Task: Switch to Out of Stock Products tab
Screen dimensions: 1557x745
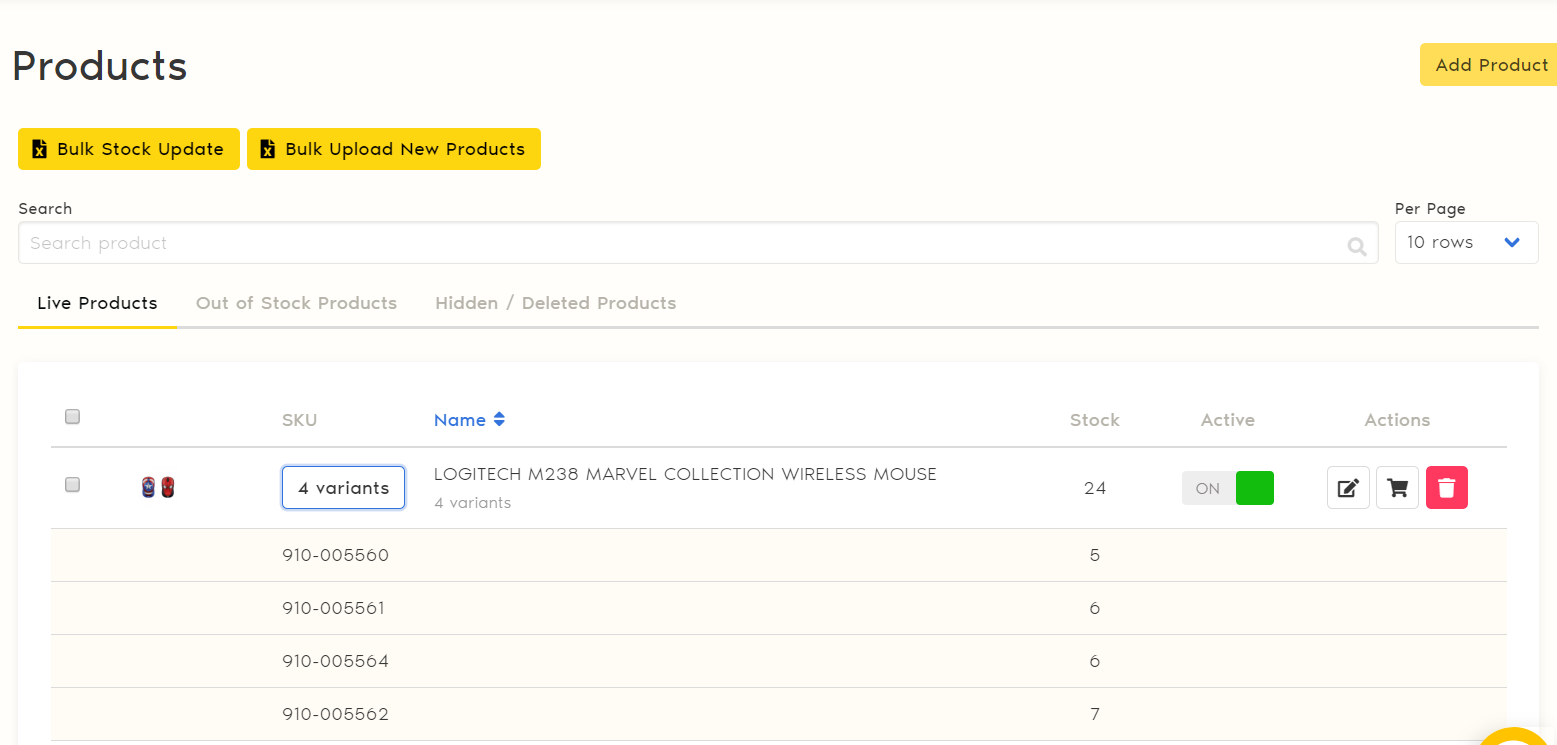Action: tap(296, 303)
